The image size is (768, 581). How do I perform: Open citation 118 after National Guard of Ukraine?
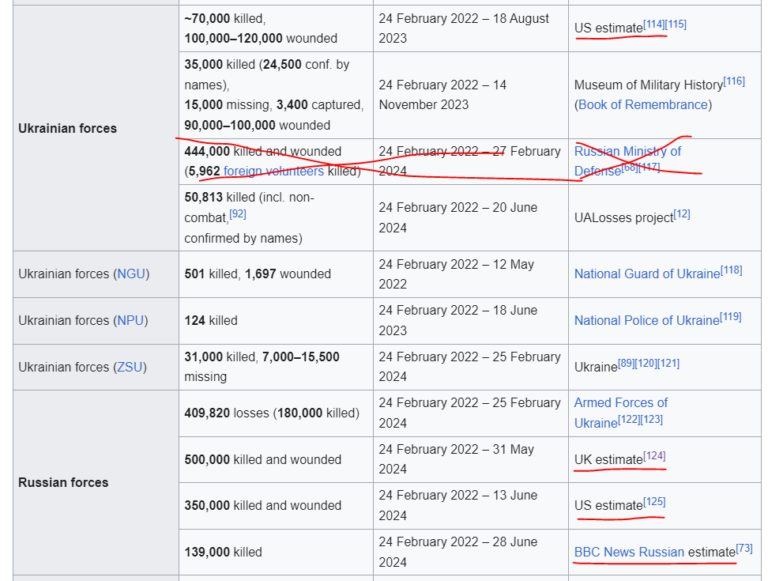731,270
